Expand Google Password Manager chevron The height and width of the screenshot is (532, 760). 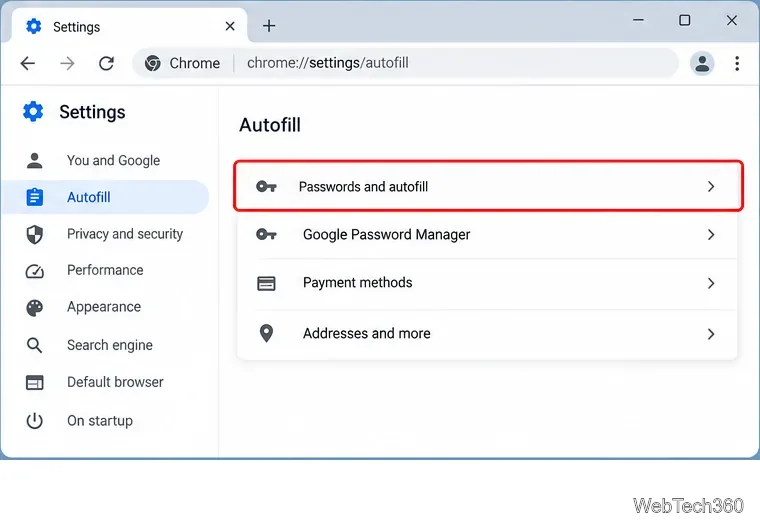click(x=711, y=235)
